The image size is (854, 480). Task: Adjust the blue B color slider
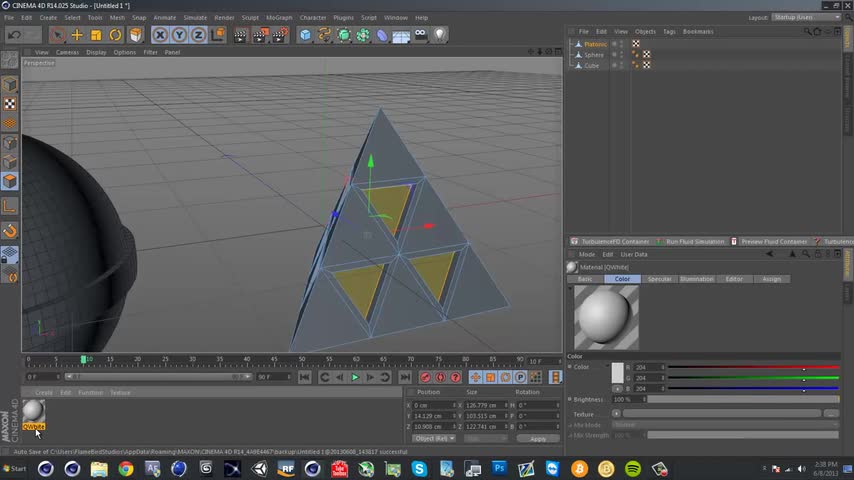pos(753,388)
